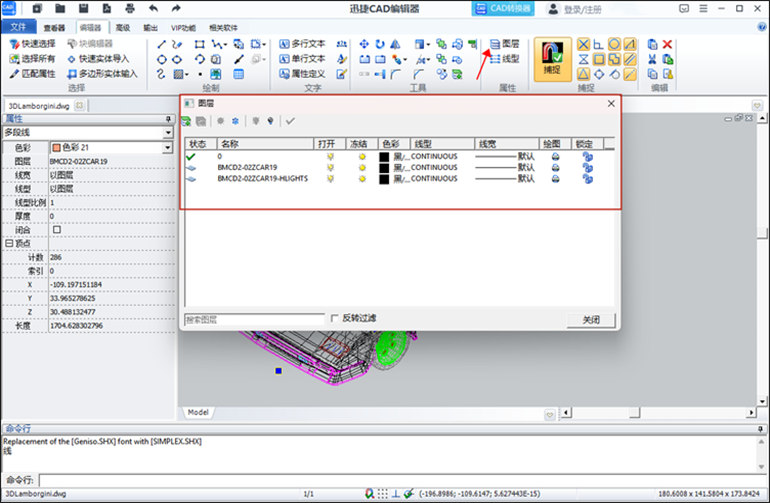Click 选择所有 to select all entities
770x503 pixels.
(x=32, y=58)
